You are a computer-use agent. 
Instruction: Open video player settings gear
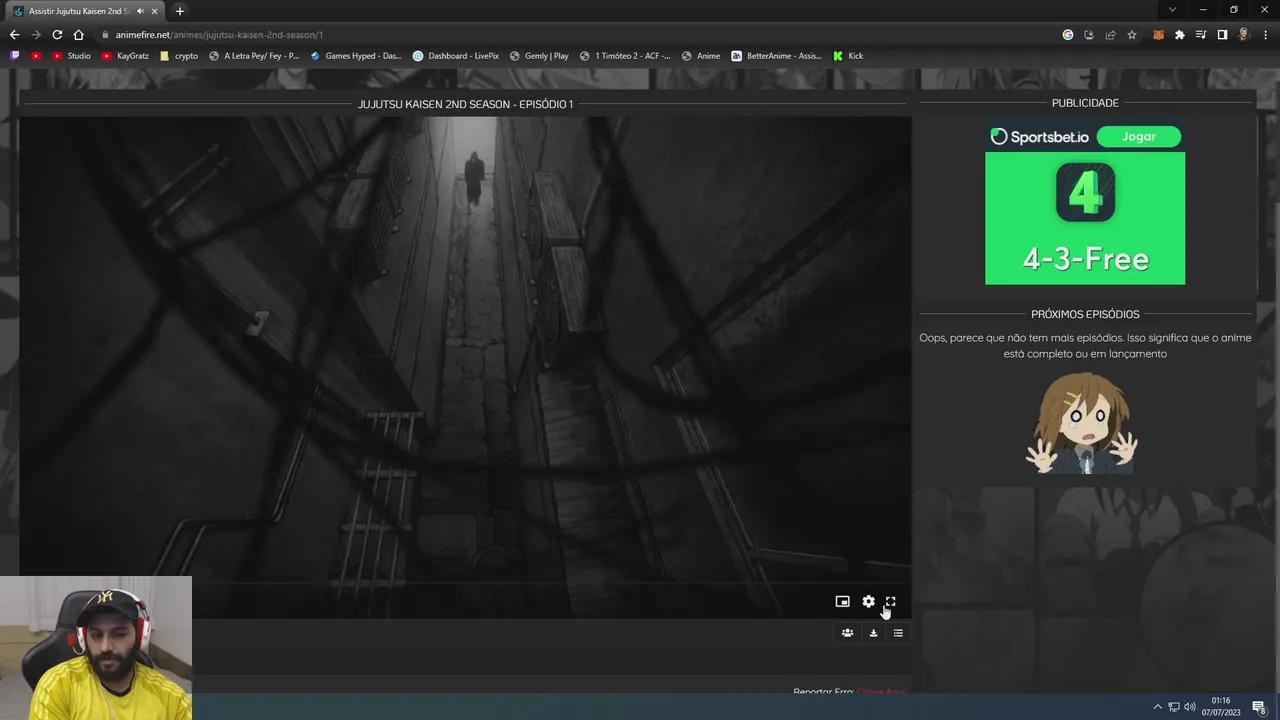point(868,602)
